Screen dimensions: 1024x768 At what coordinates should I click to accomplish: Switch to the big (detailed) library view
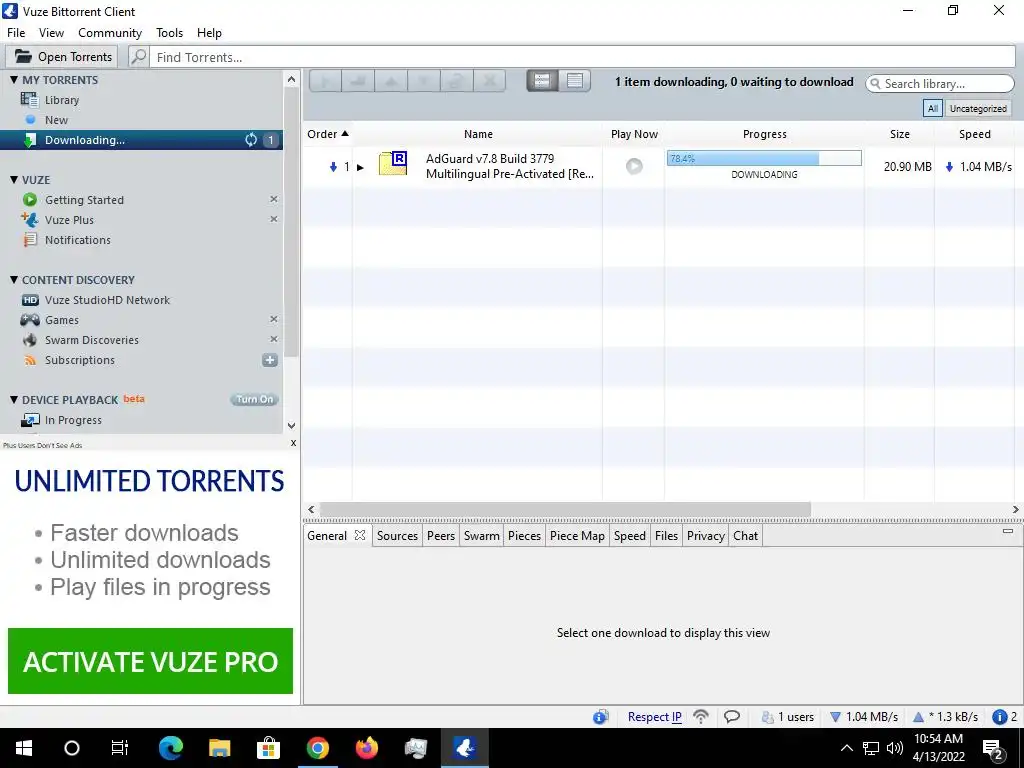point(542,80)
